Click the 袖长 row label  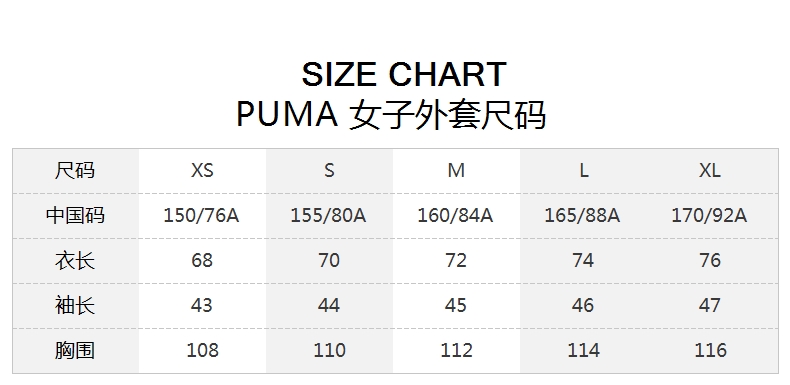pos(75,305)
